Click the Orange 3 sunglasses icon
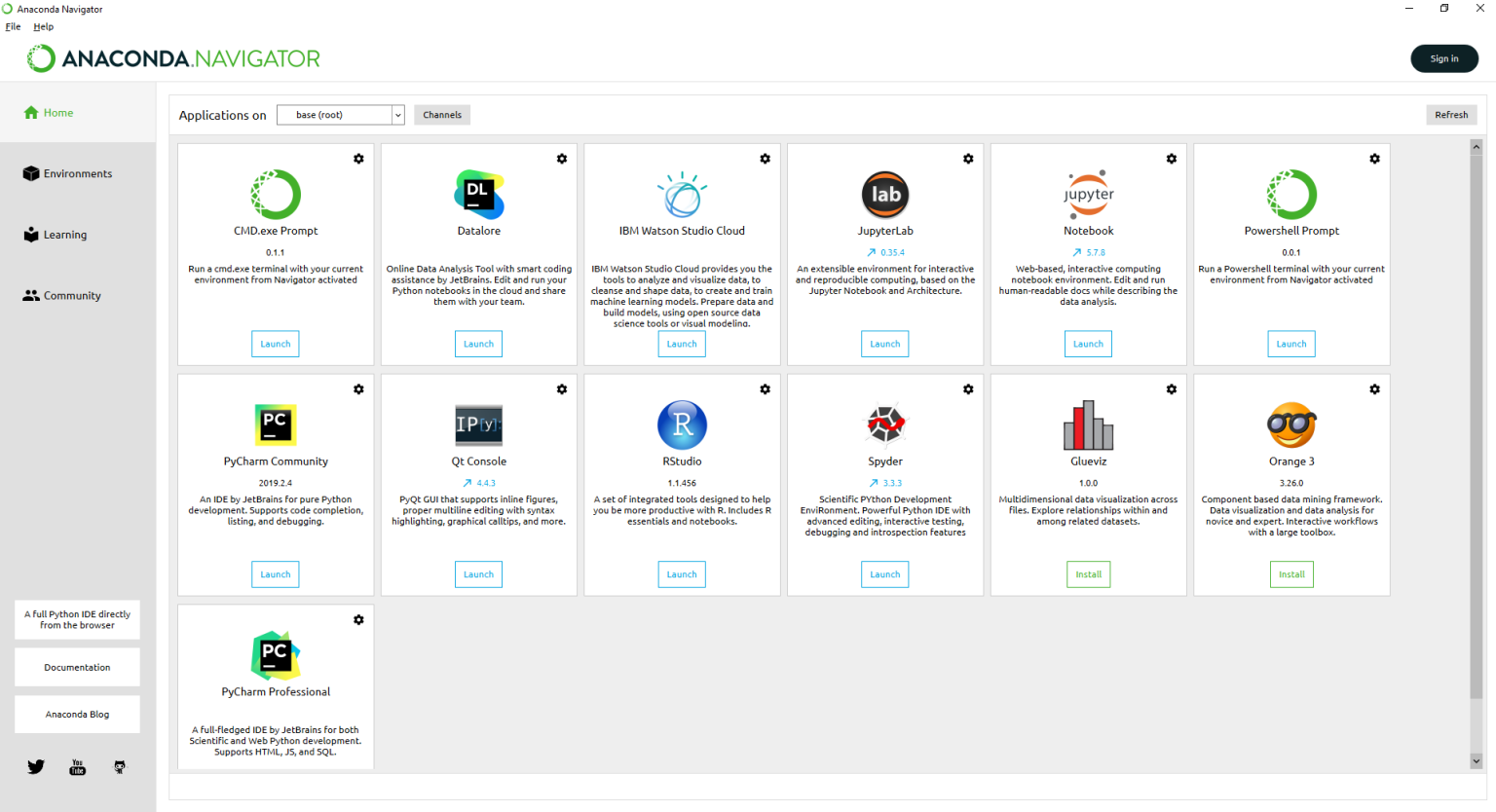This screenshot has height=812, width=1496. 1290,425
